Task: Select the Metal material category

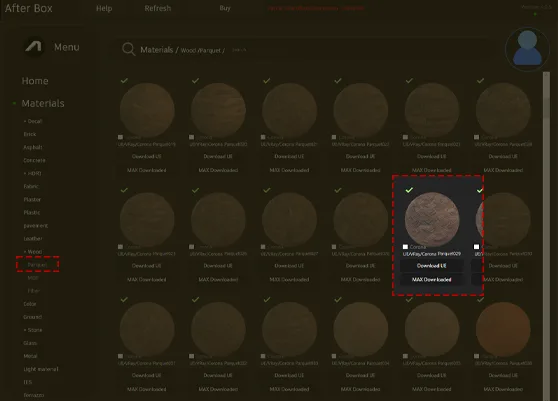Action: [30, 356]
